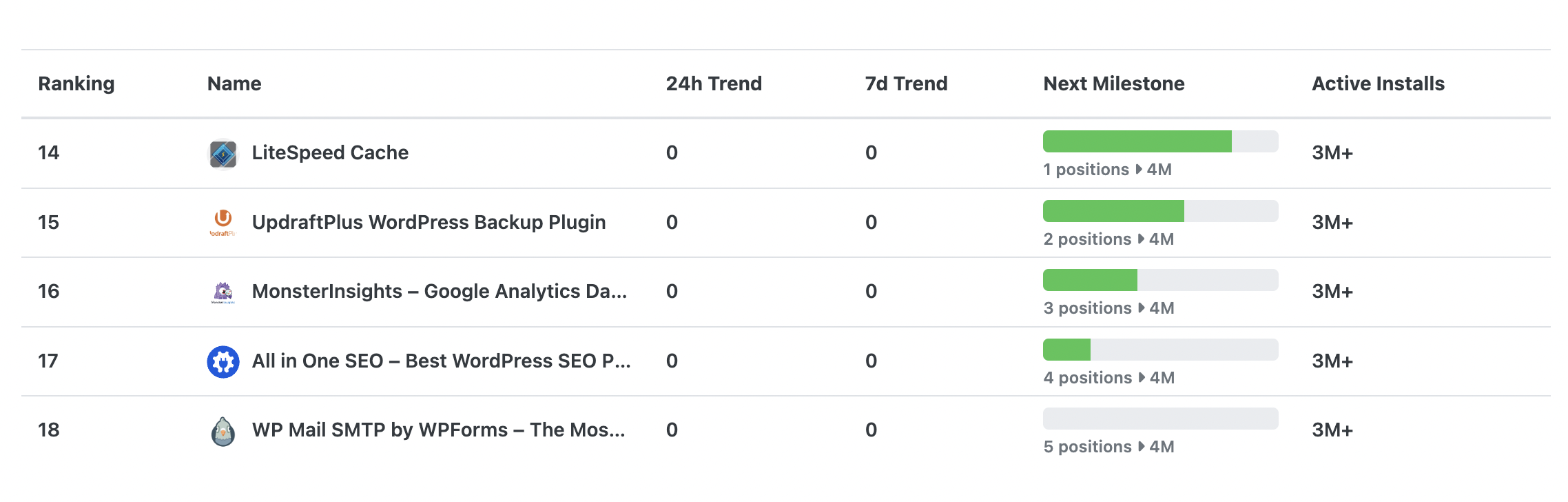Click the LiteSpeed Cache plugin icon
The image size is (1568, 502).
point(223,154)
